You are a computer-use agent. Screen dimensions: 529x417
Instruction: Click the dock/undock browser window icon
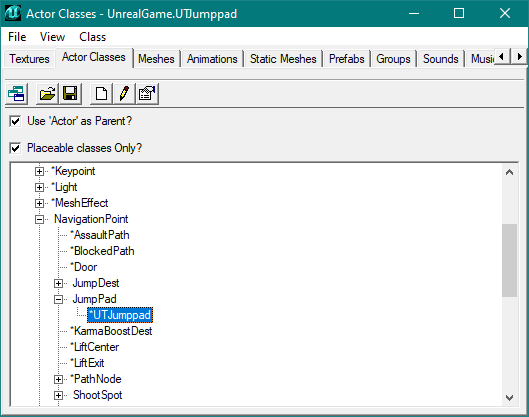(x=16, y=93)
